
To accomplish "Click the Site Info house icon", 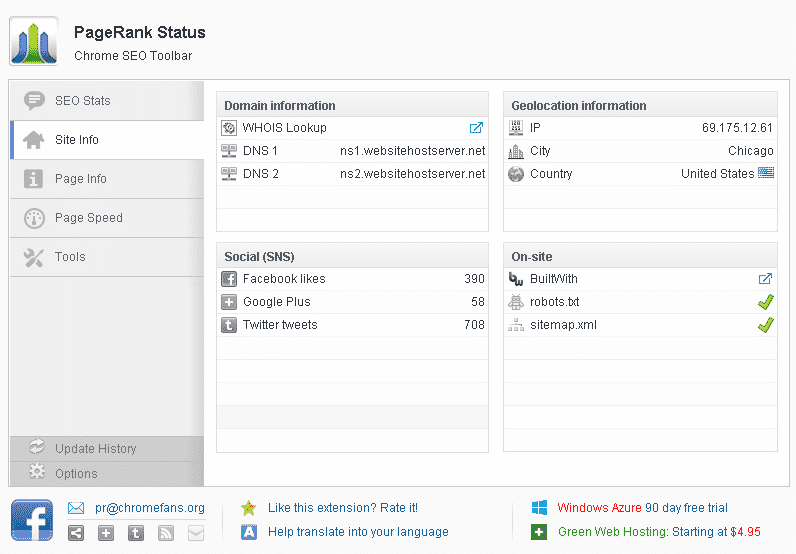I will coord(34,140).
